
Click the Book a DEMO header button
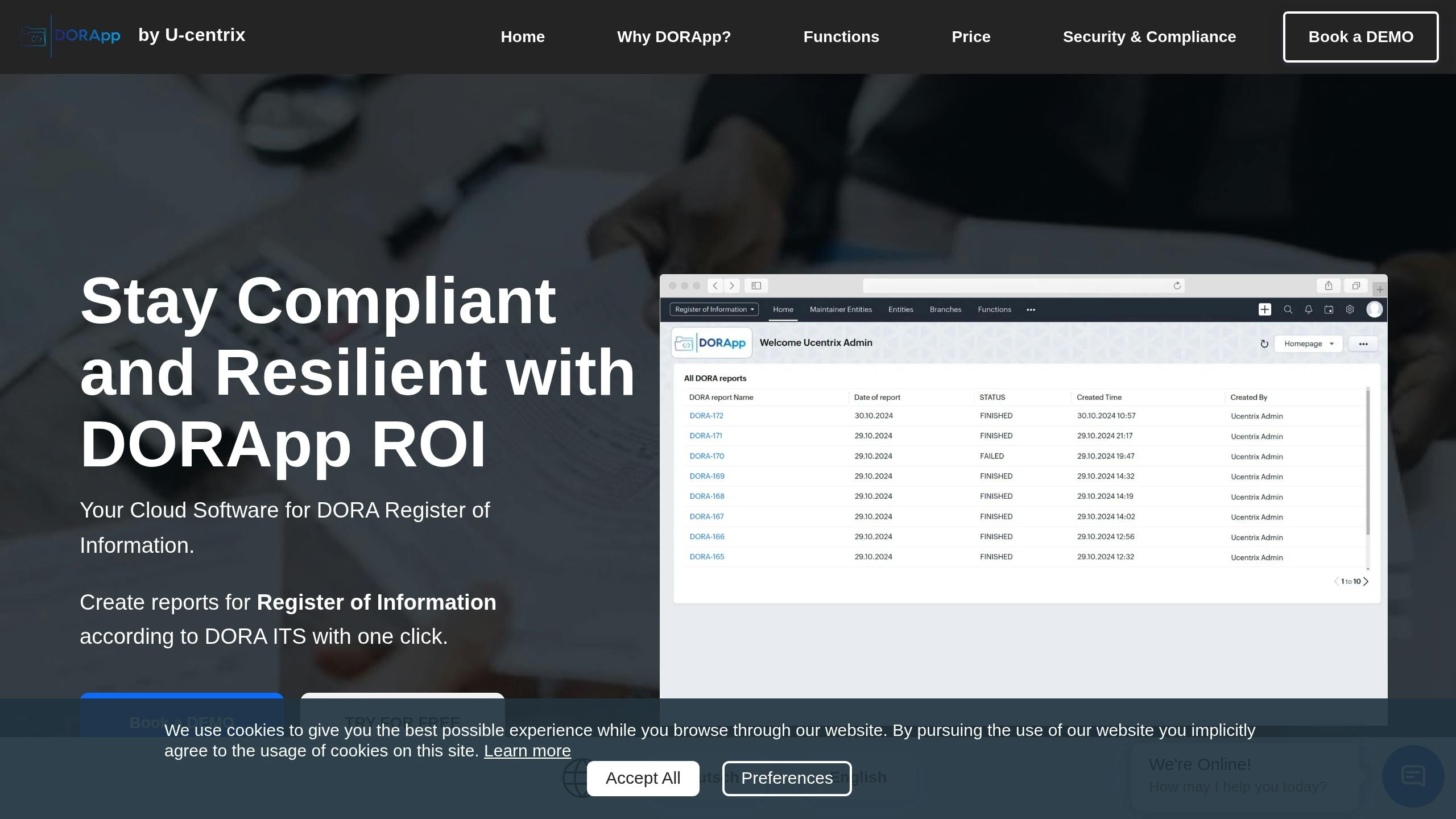pyautogui.click(x=1360, y=37)
